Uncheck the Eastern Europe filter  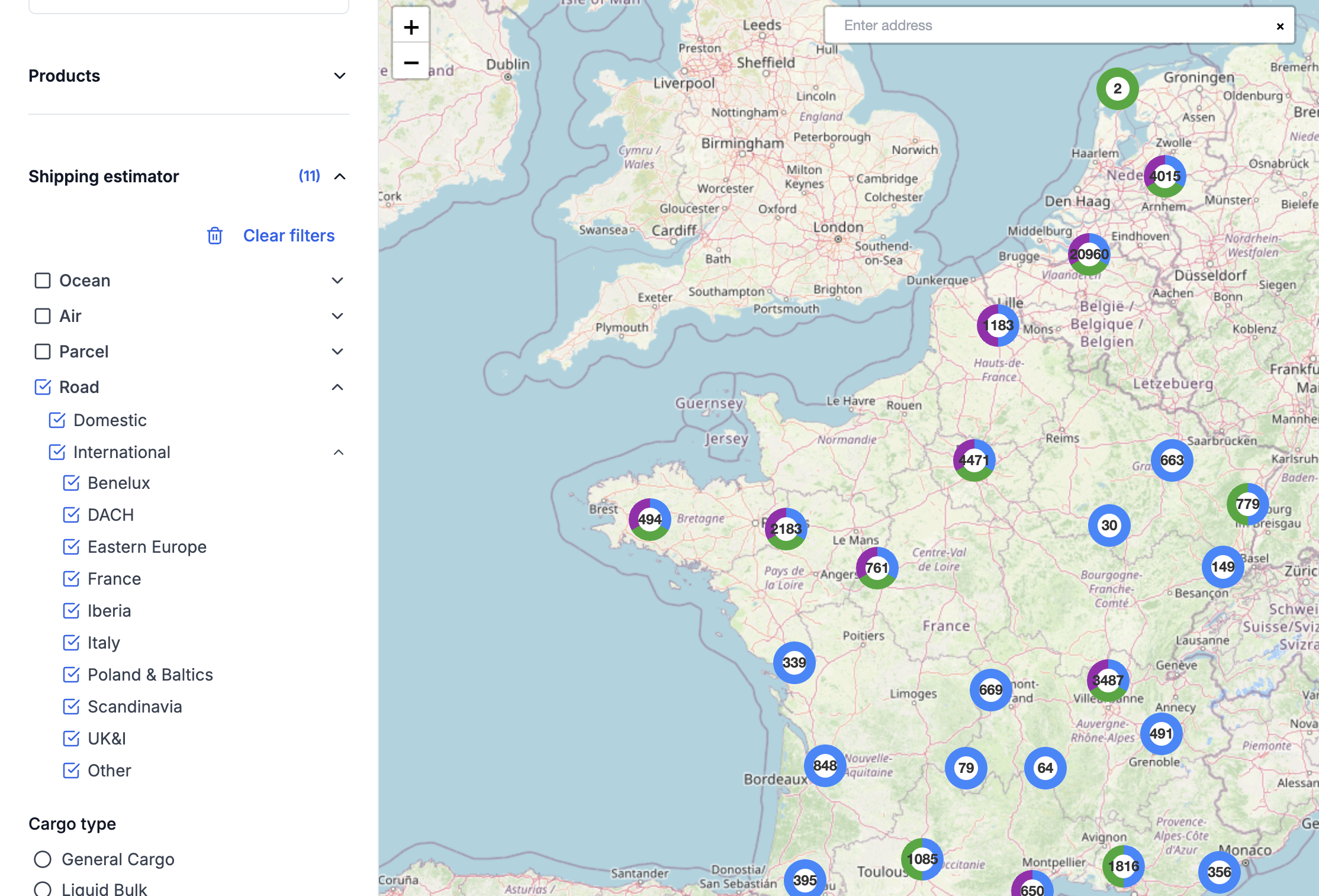71,547
